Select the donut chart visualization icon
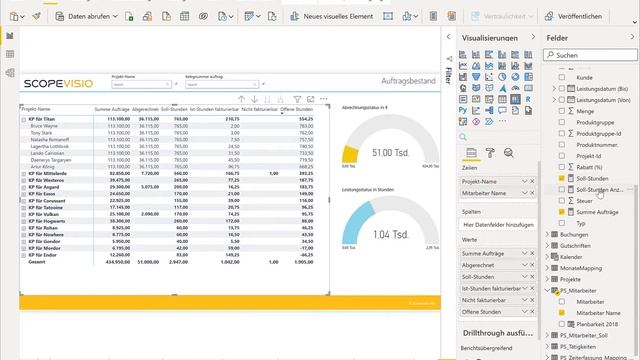Screen dimensions: 640x360 [x=515, y=77]
